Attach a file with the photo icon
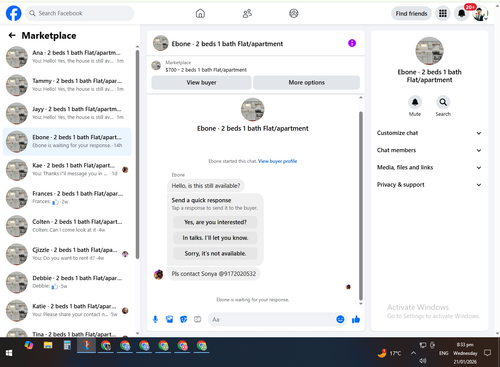 (170, 319)
